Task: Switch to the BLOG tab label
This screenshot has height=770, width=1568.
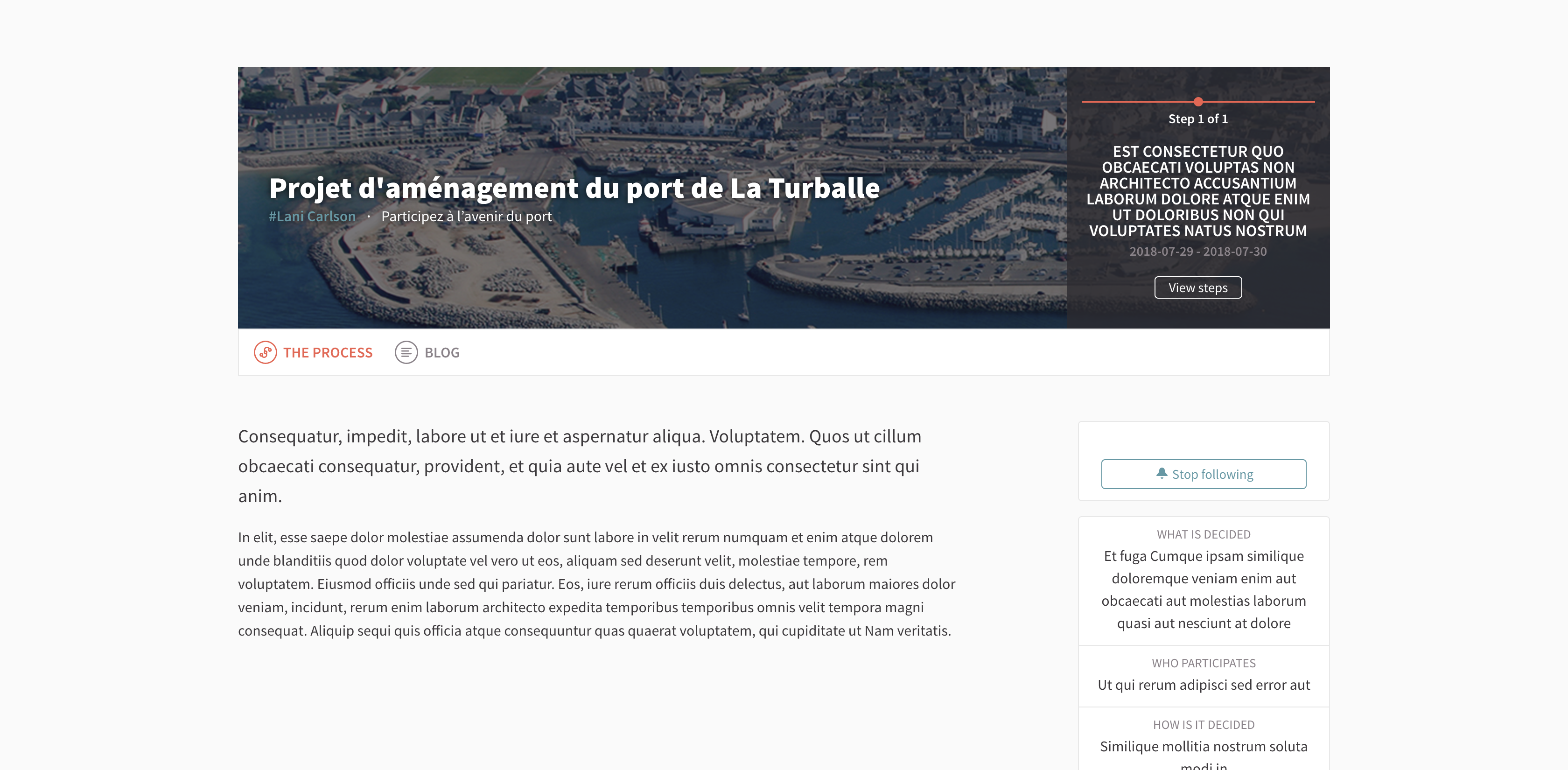Action: click(x=442, y=353)
